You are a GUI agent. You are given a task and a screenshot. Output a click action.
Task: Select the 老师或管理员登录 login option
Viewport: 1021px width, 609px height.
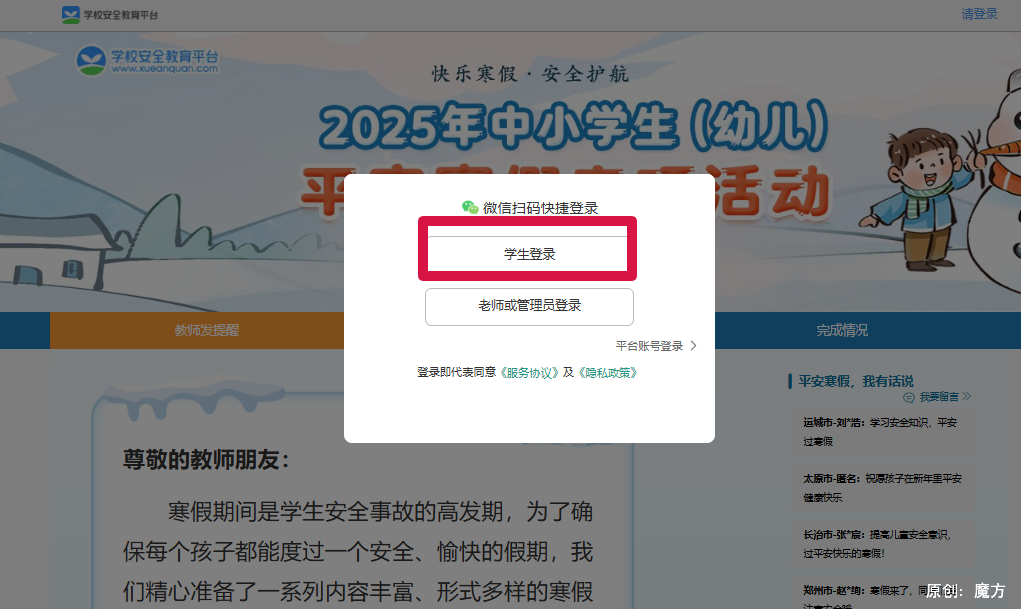529,307
